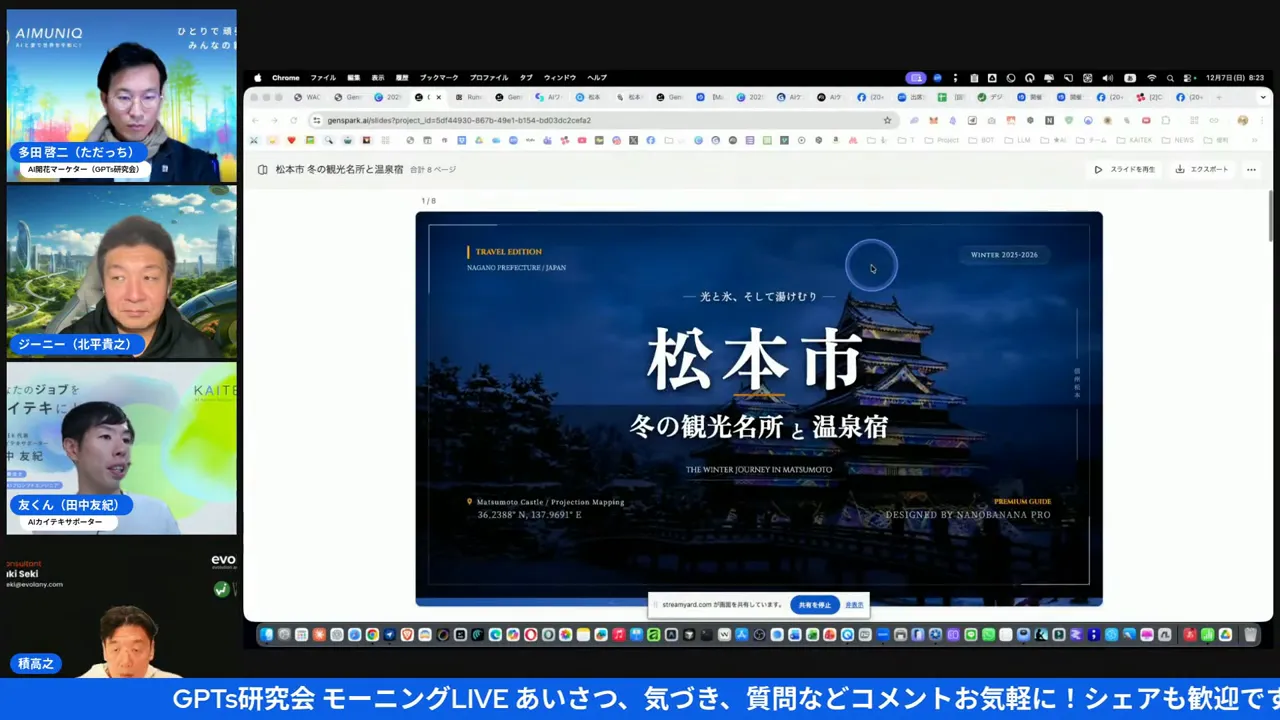Open the ブックマーク menu in the menu bar
The height and width of the screenshot is (720, 1280).
[438, 77]
